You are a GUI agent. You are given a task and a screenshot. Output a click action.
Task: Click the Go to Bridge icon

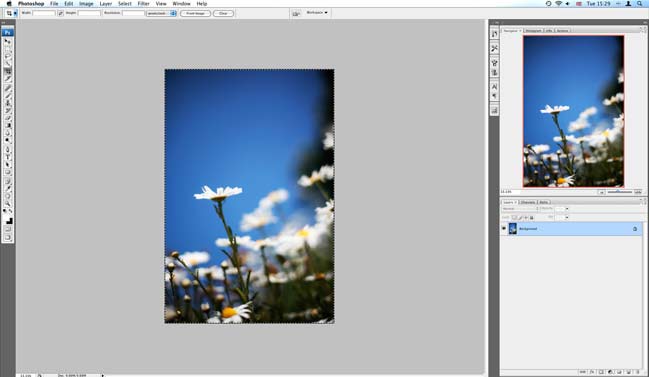click(296, 13)
